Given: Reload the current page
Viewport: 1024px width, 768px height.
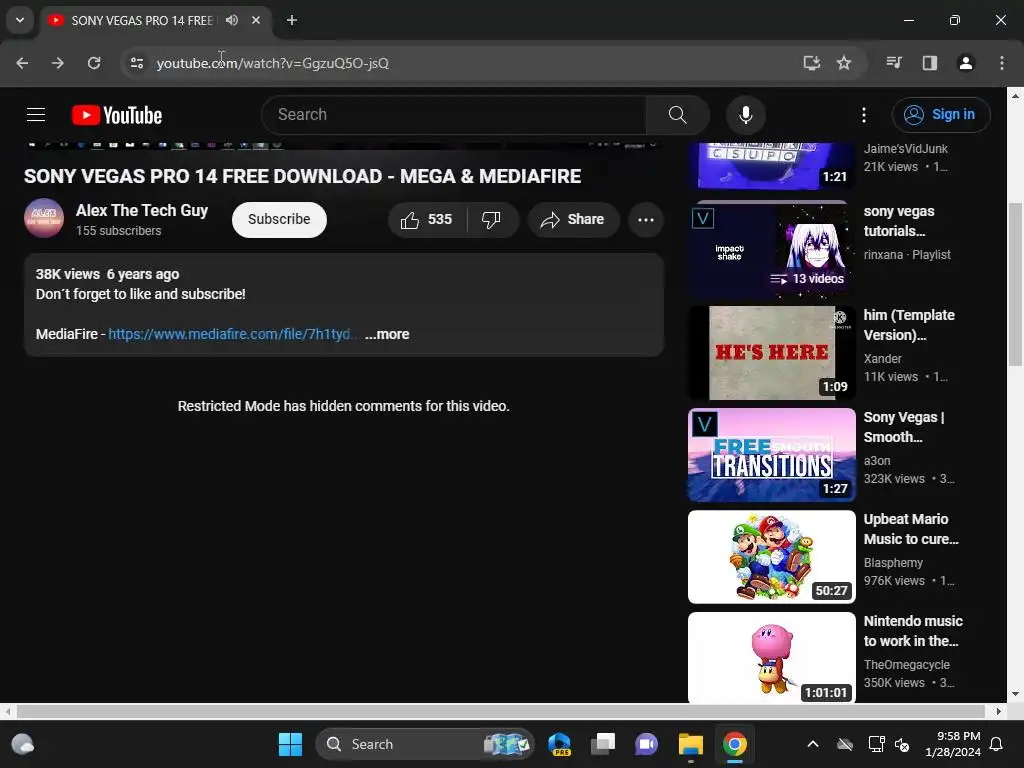Looking at the screenshot, I should click(x=94, y=63).
